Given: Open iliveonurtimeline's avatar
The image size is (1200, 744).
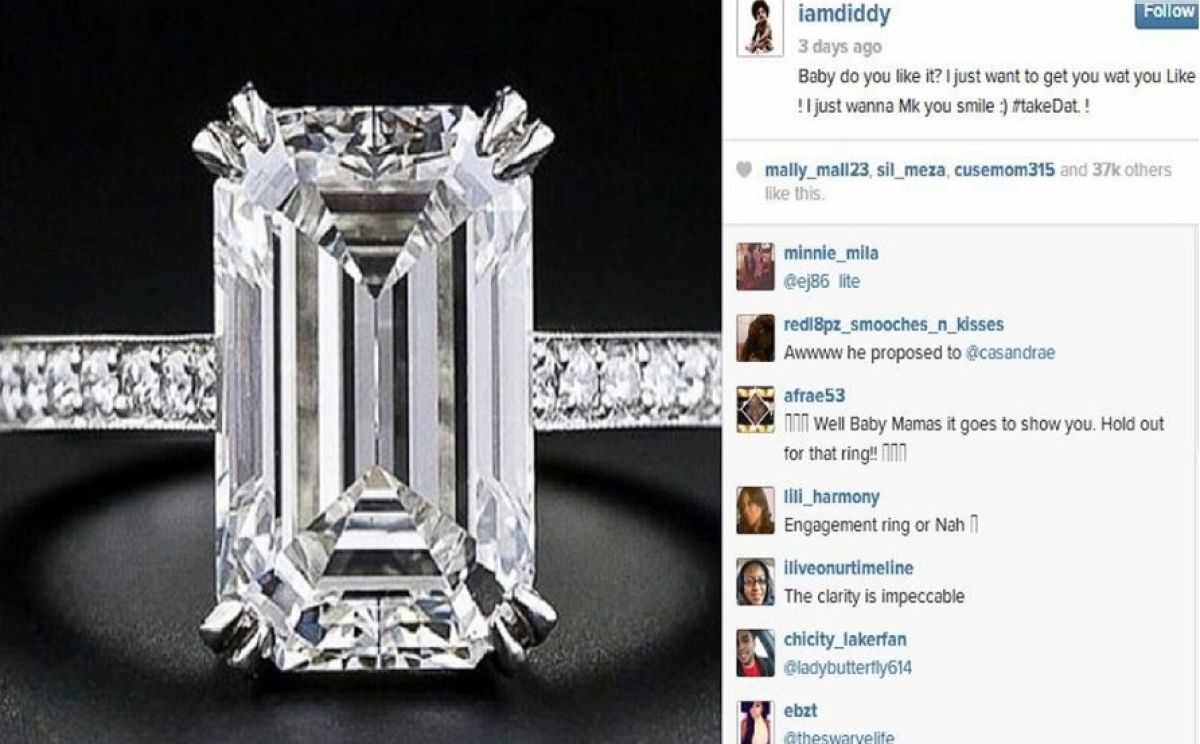Looking at the screenshot, I should [755, 582].
